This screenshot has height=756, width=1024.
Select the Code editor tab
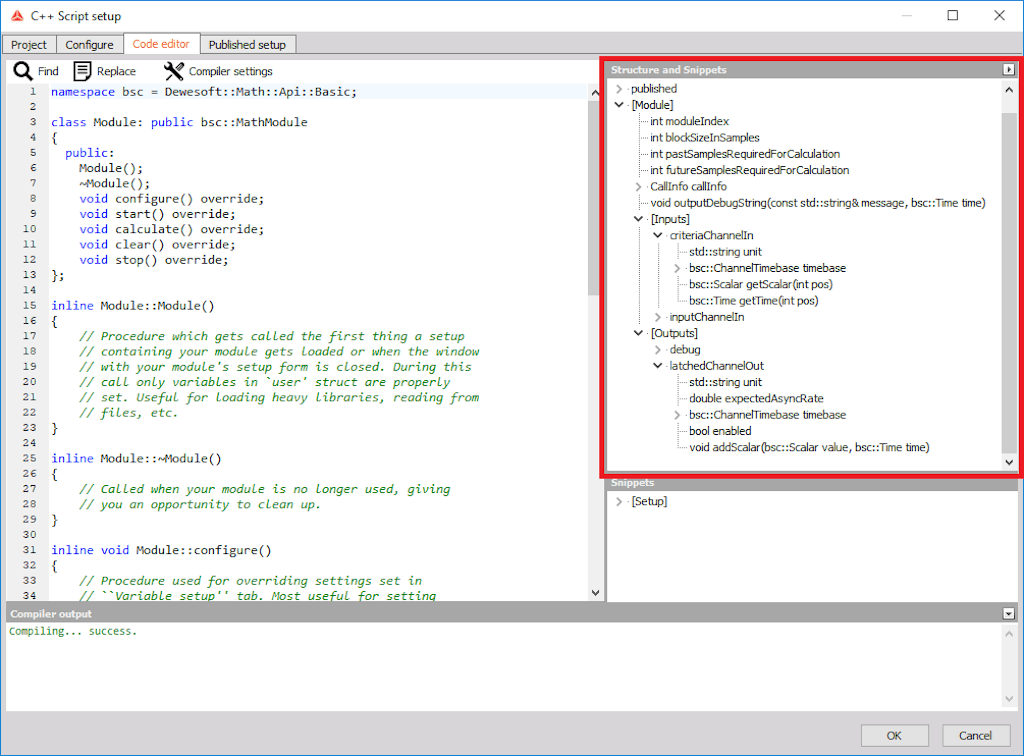tap(161, 44)
